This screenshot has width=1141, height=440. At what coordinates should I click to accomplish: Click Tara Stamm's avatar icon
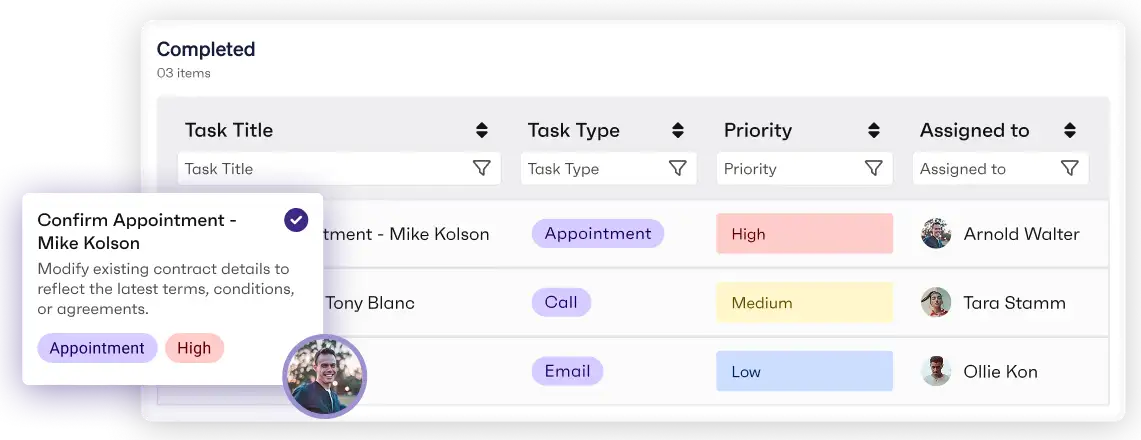pos(936,303)
